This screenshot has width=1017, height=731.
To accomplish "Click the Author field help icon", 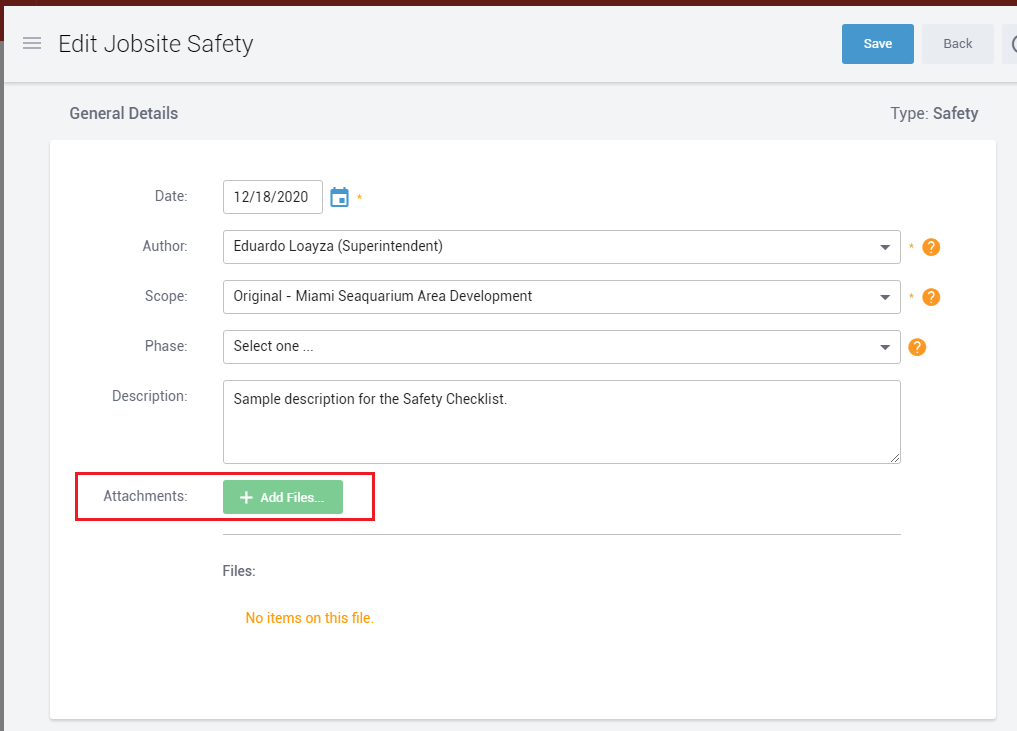I will (x=931, y=247).
